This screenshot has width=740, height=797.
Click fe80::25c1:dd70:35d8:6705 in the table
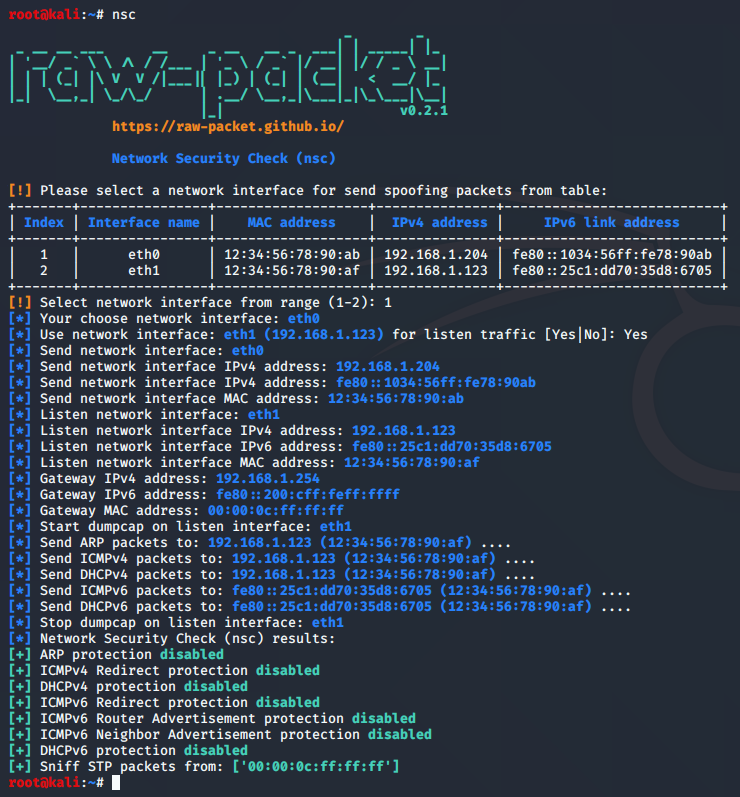(x=612, y=270)
